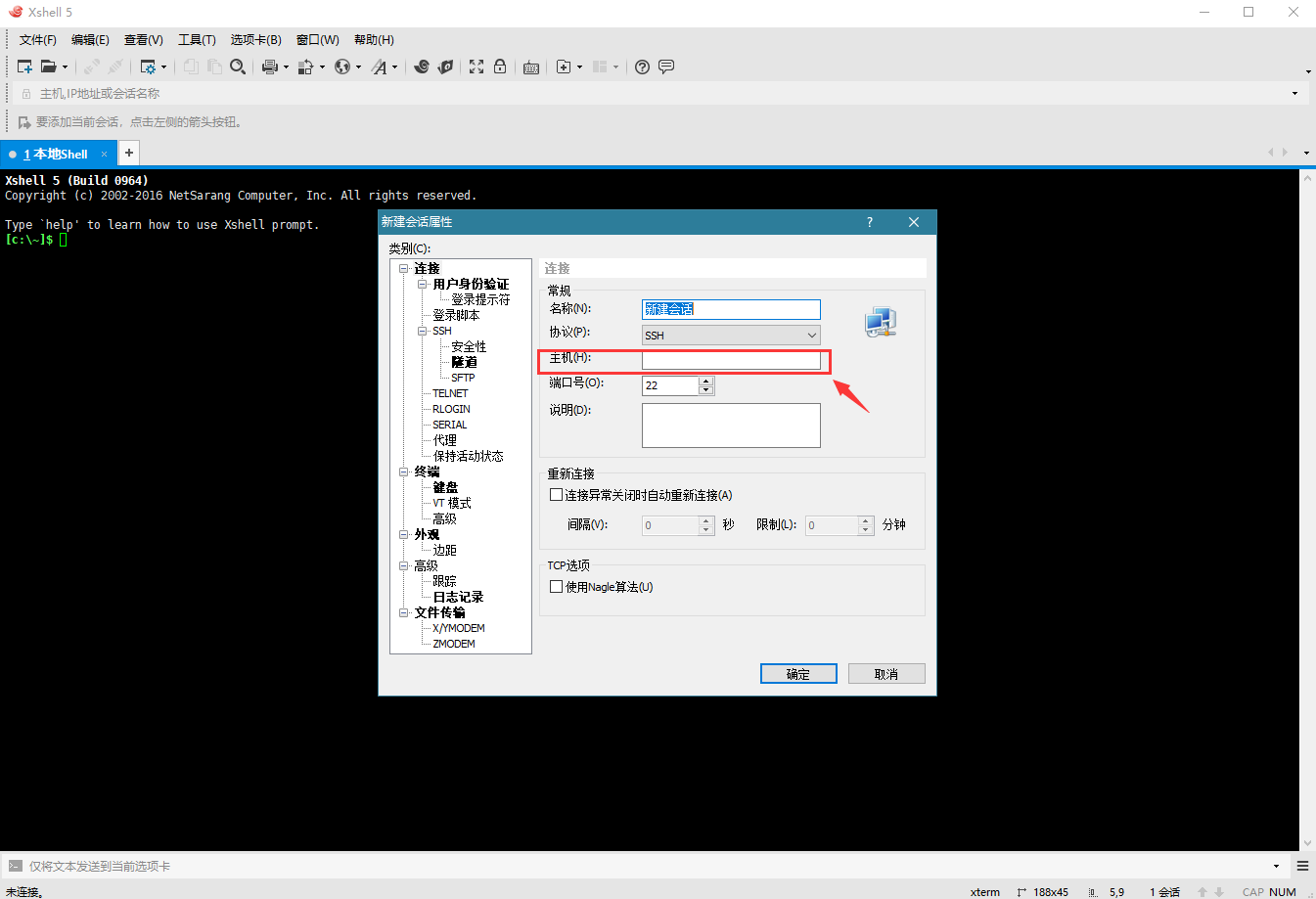The height and width of the screenshot is (899, 1316).
Task: Select 代理 in the category tree
Action: pos(445,440)
